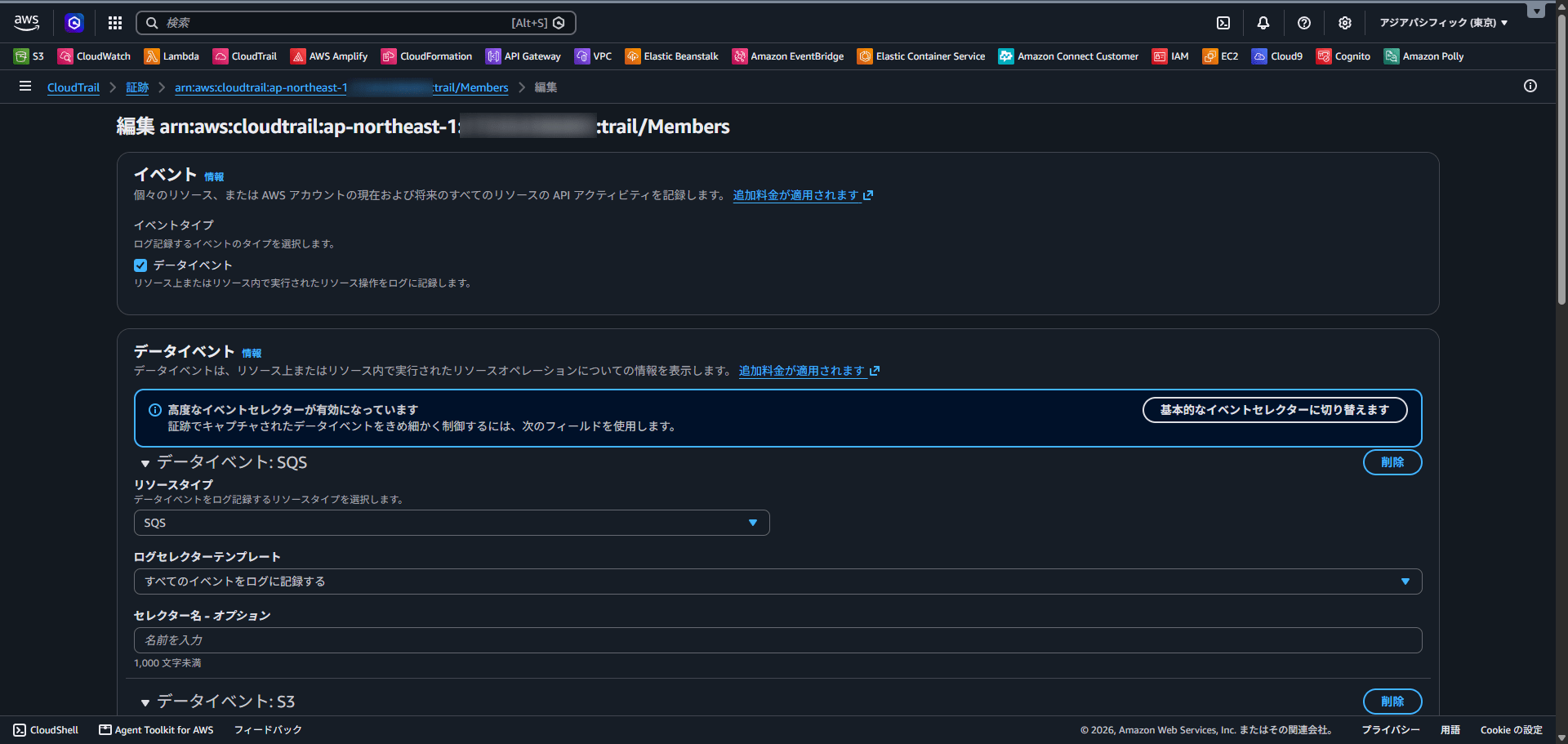Go to 証跡 breadcrumb link
This screenshot has width=1568, height=744.
pos(137,87)
